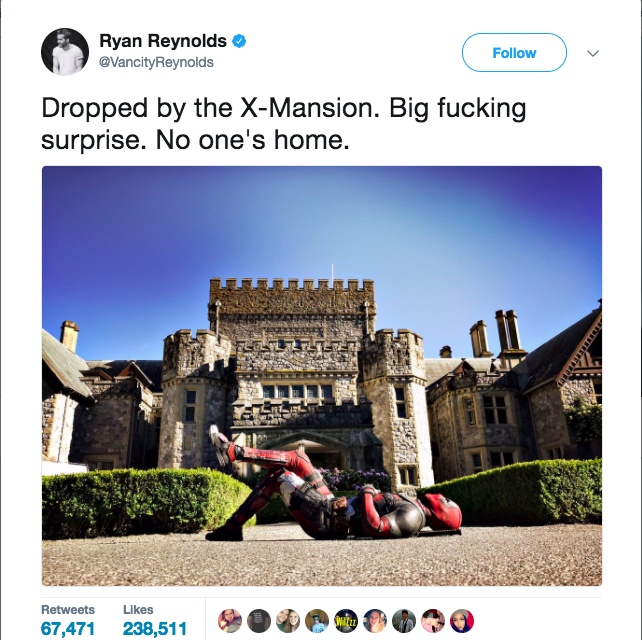Open the @VancityReynolds handle link
The image size is (642, 640).
point(156,62)
